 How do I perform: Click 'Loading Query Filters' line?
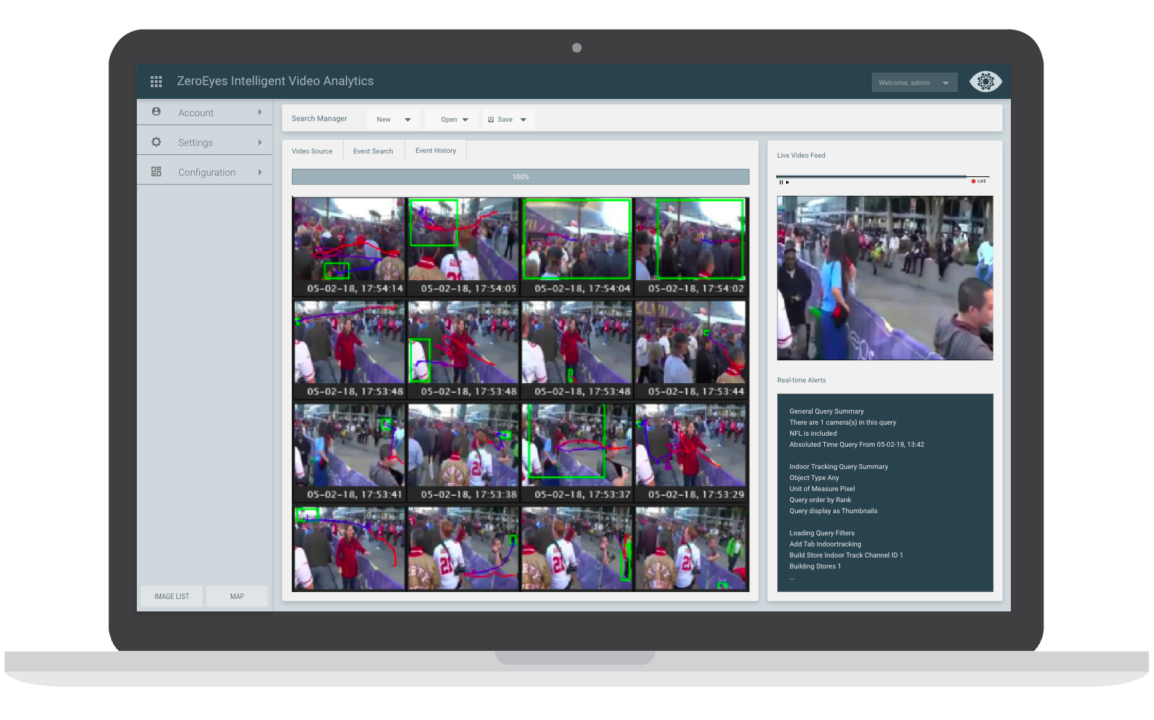coord(822,533)
